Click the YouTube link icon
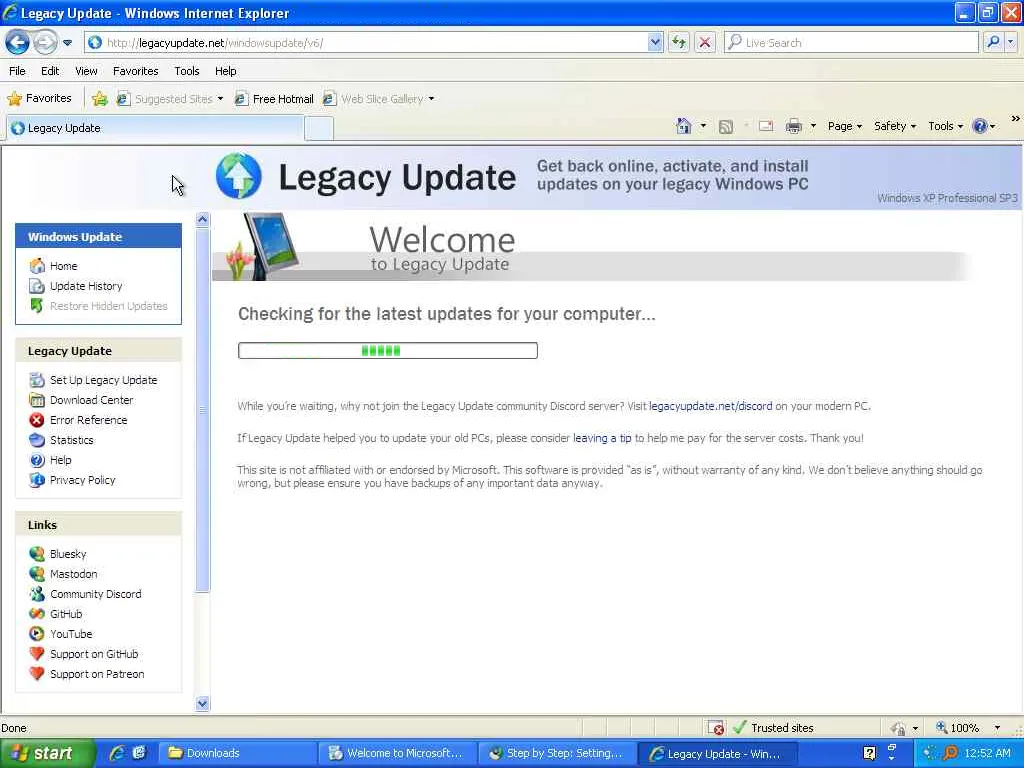This screenshot has height=768, width=1024. (37, 634)
